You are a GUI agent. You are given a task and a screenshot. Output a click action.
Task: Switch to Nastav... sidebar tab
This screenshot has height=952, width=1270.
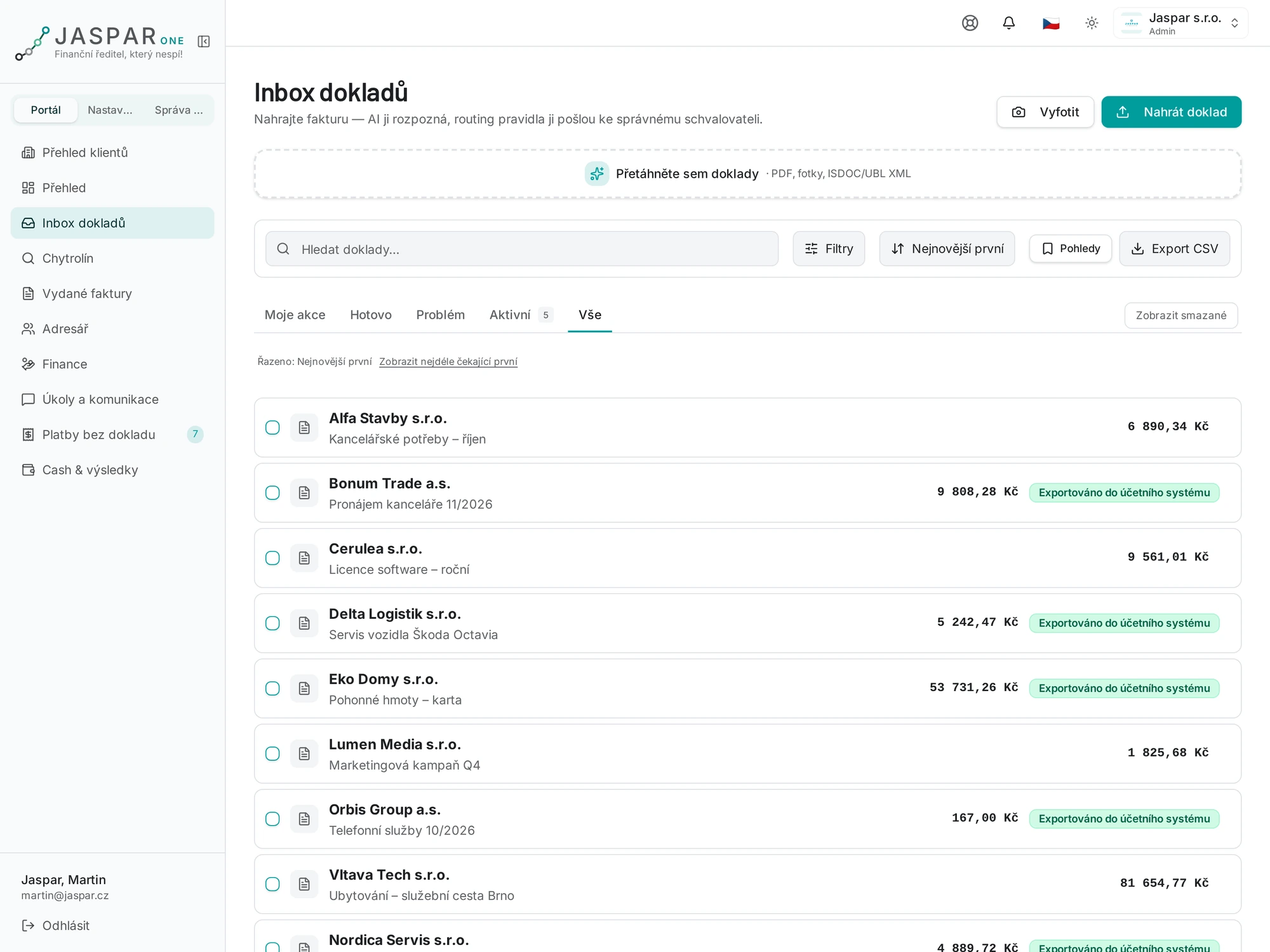point(110,110)
